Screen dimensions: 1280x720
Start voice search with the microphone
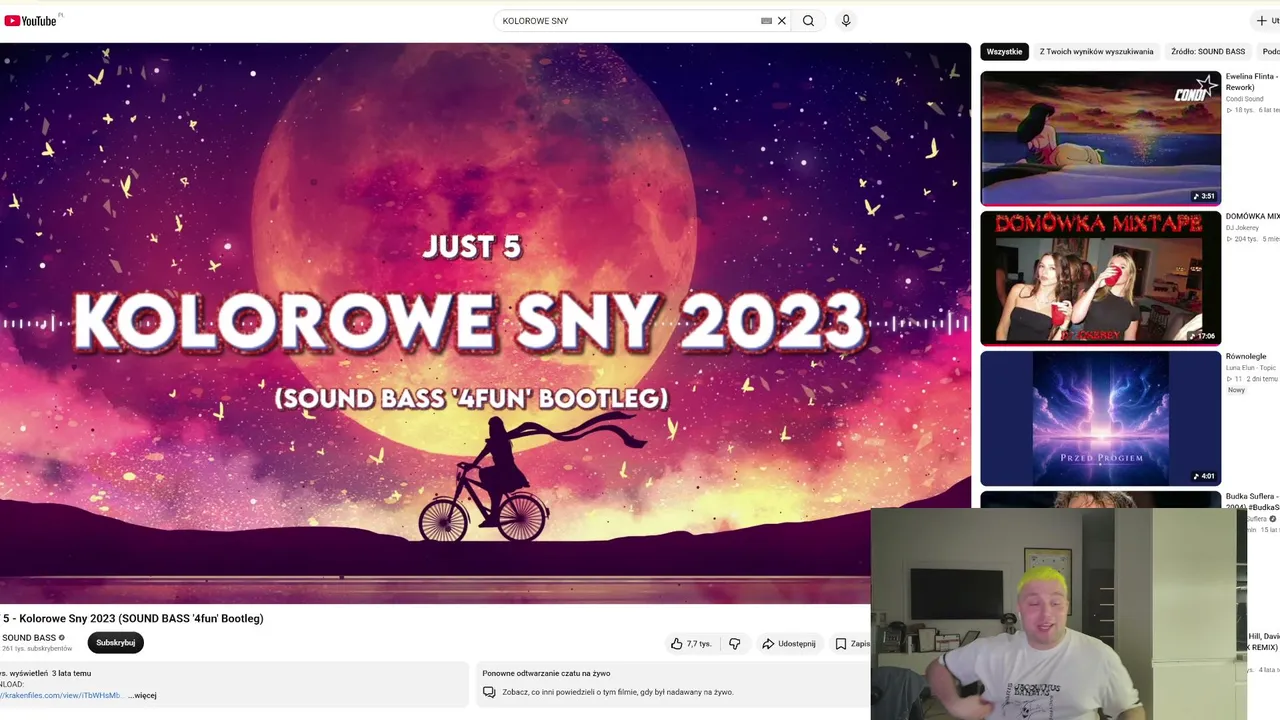pyautogui.click(x=846, y=20)
